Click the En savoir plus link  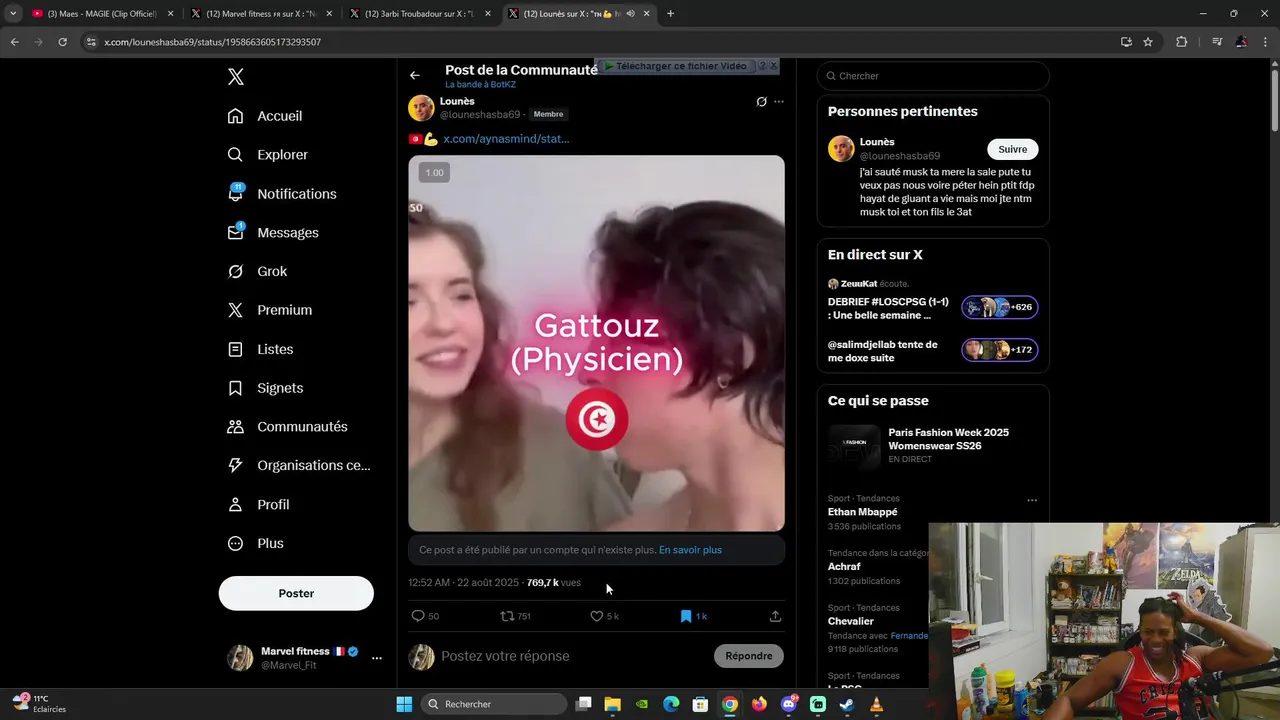[x=690, y=550]
